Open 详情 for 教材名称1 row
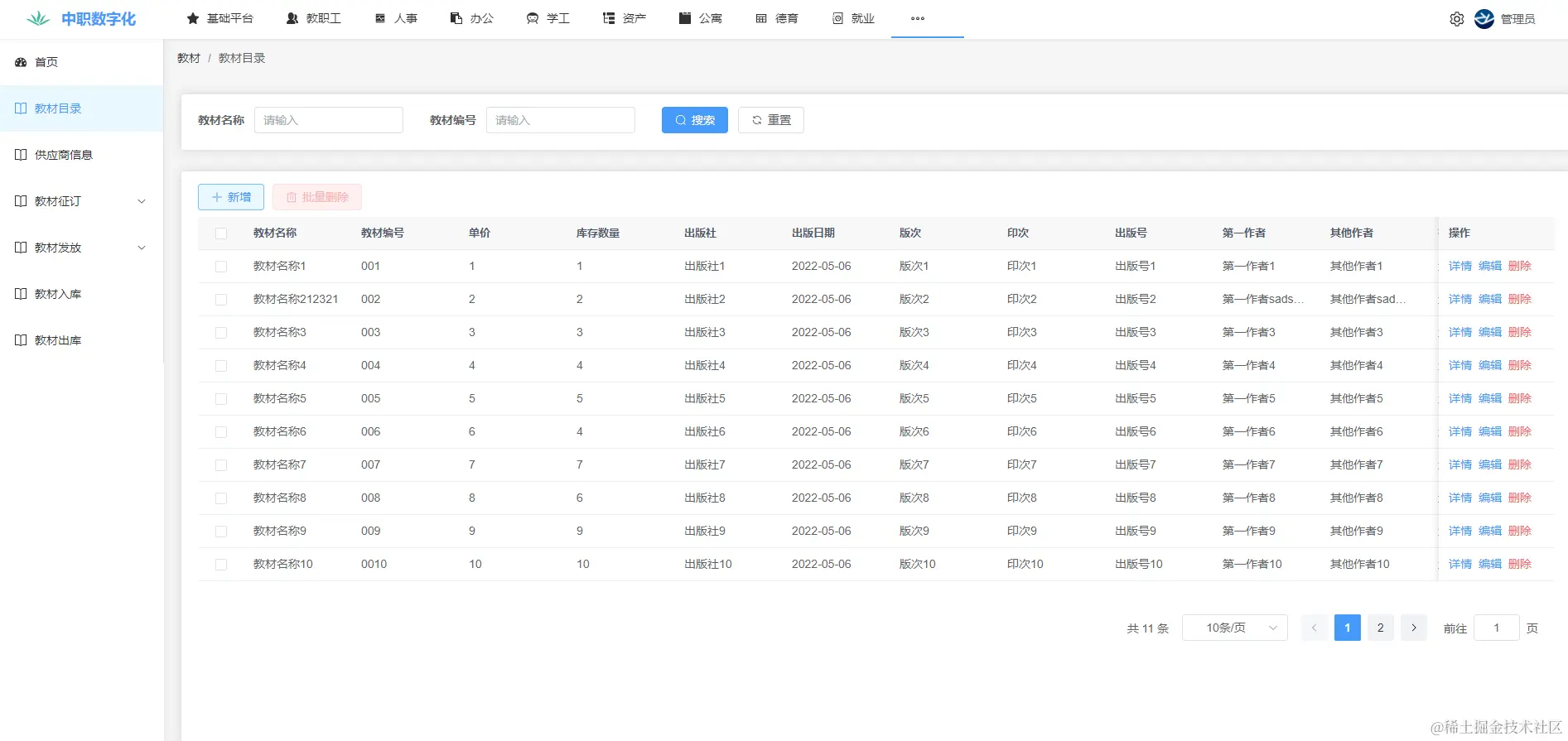 point(1460,266)
